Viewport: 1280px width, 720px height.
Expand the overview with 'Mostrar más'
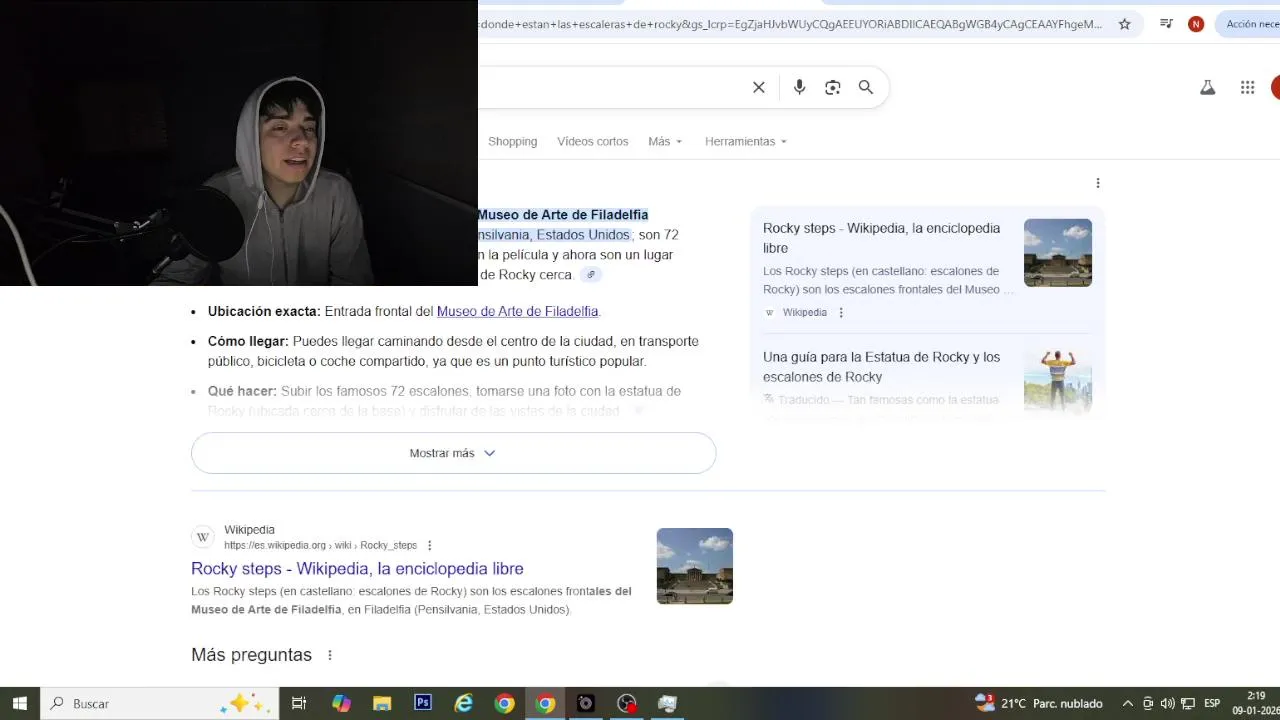(x=453, y=453)
